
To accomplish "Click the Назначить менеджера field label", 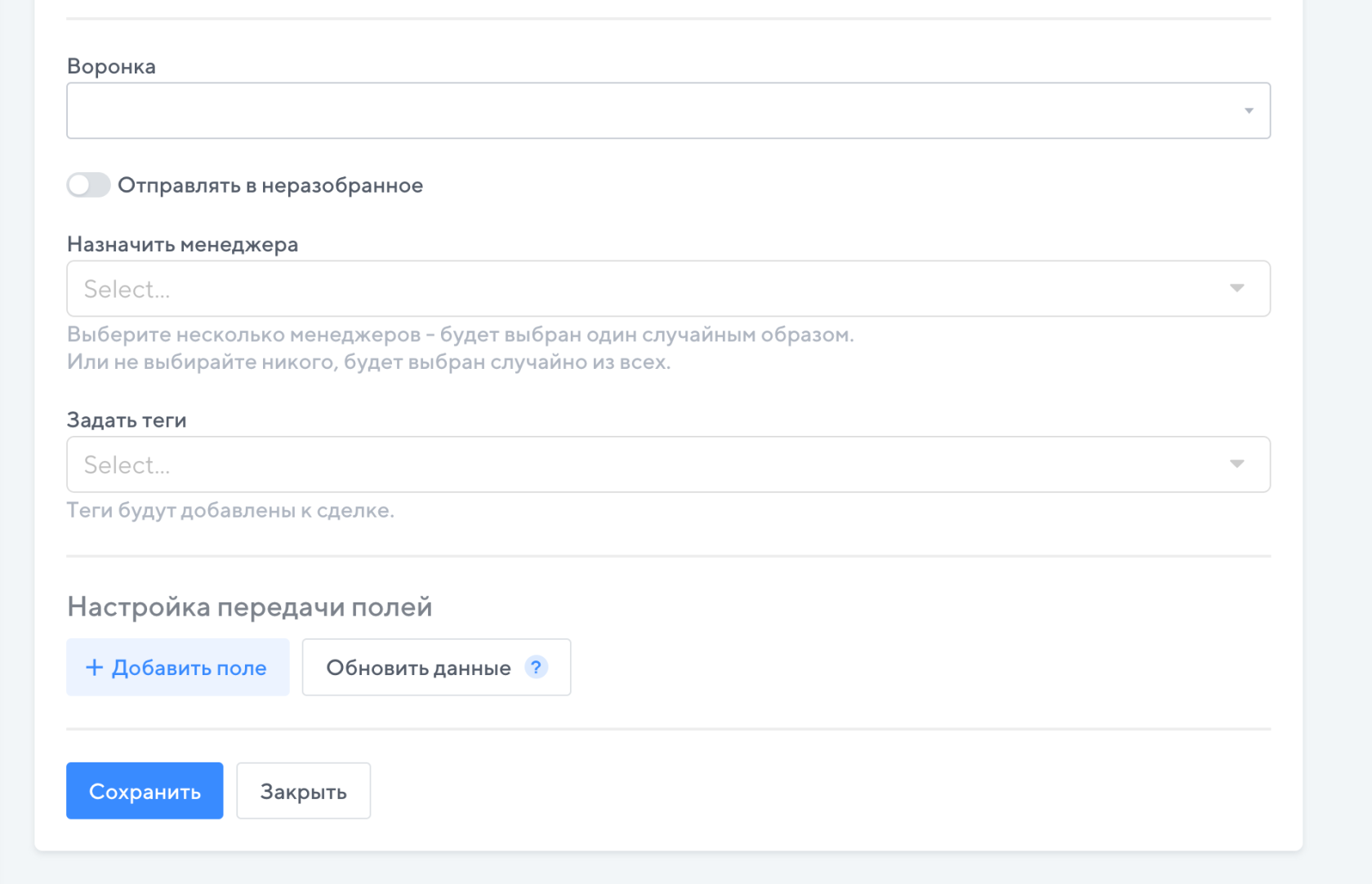I will point(182,244).
